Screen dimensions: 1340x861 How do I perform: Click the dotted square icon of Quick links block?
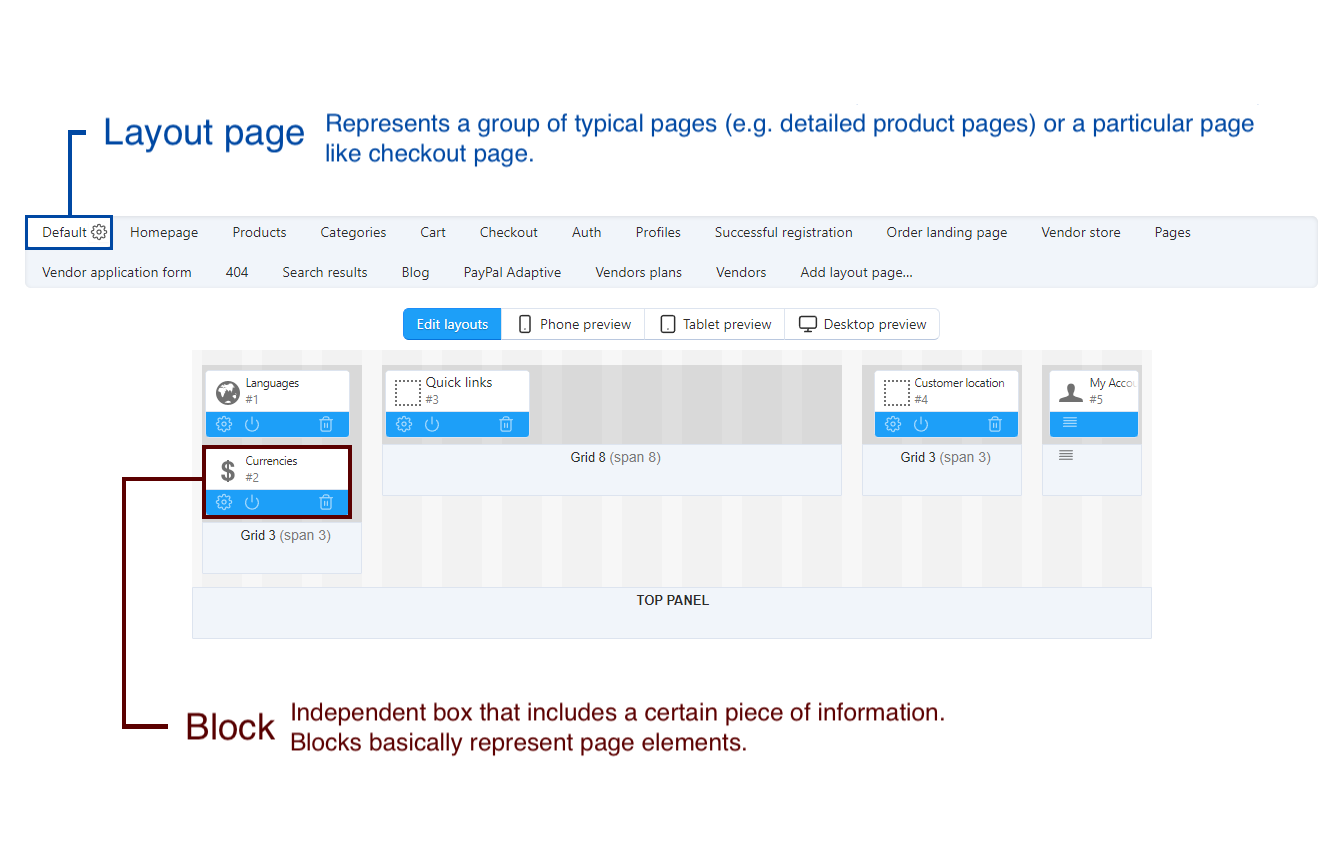coord(407,392)
